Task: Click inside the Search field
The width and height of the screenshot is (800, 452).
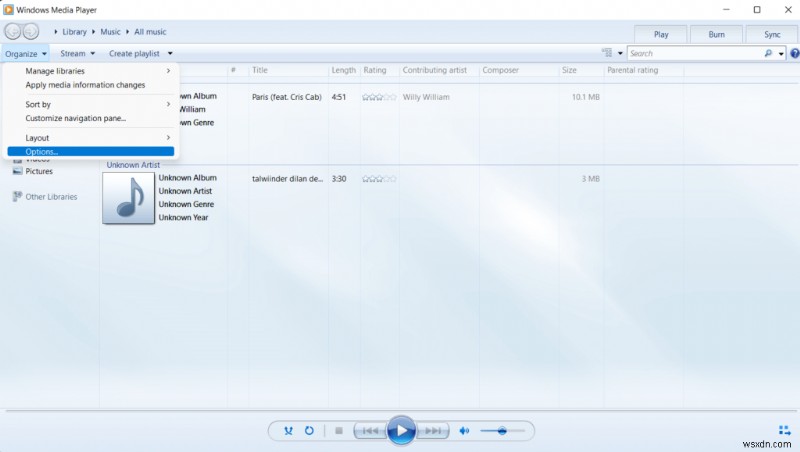Action: click(x=688, y=53)
